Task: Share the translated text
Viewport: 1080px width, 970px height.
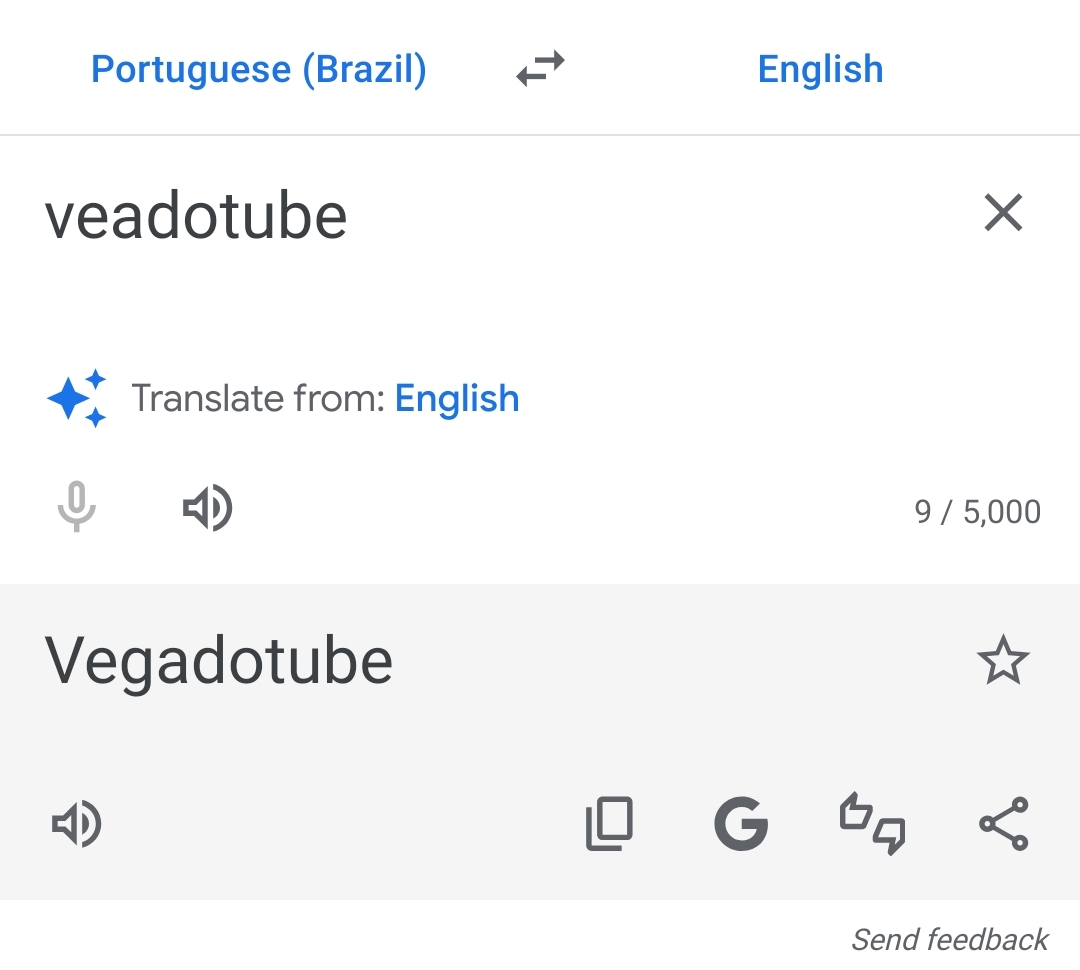Action: click(1003, 824)
